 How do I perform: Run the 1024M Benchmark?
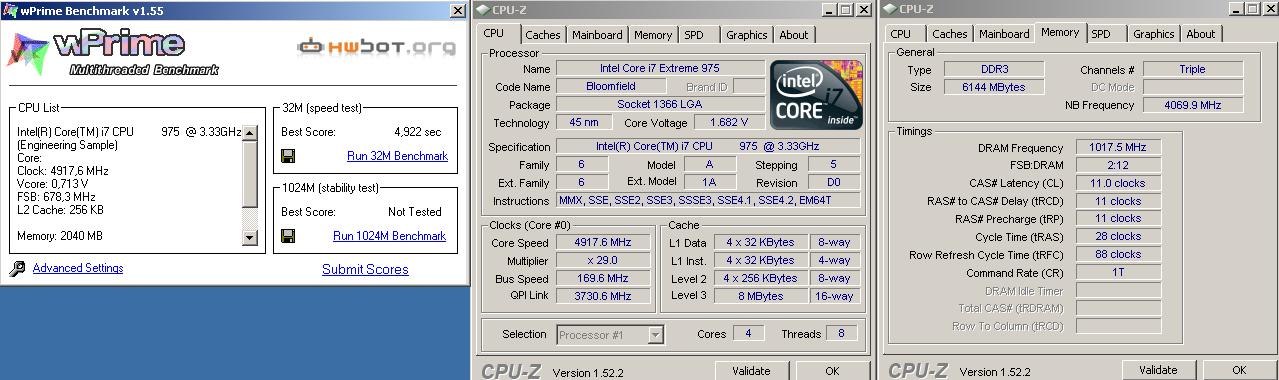389,236
